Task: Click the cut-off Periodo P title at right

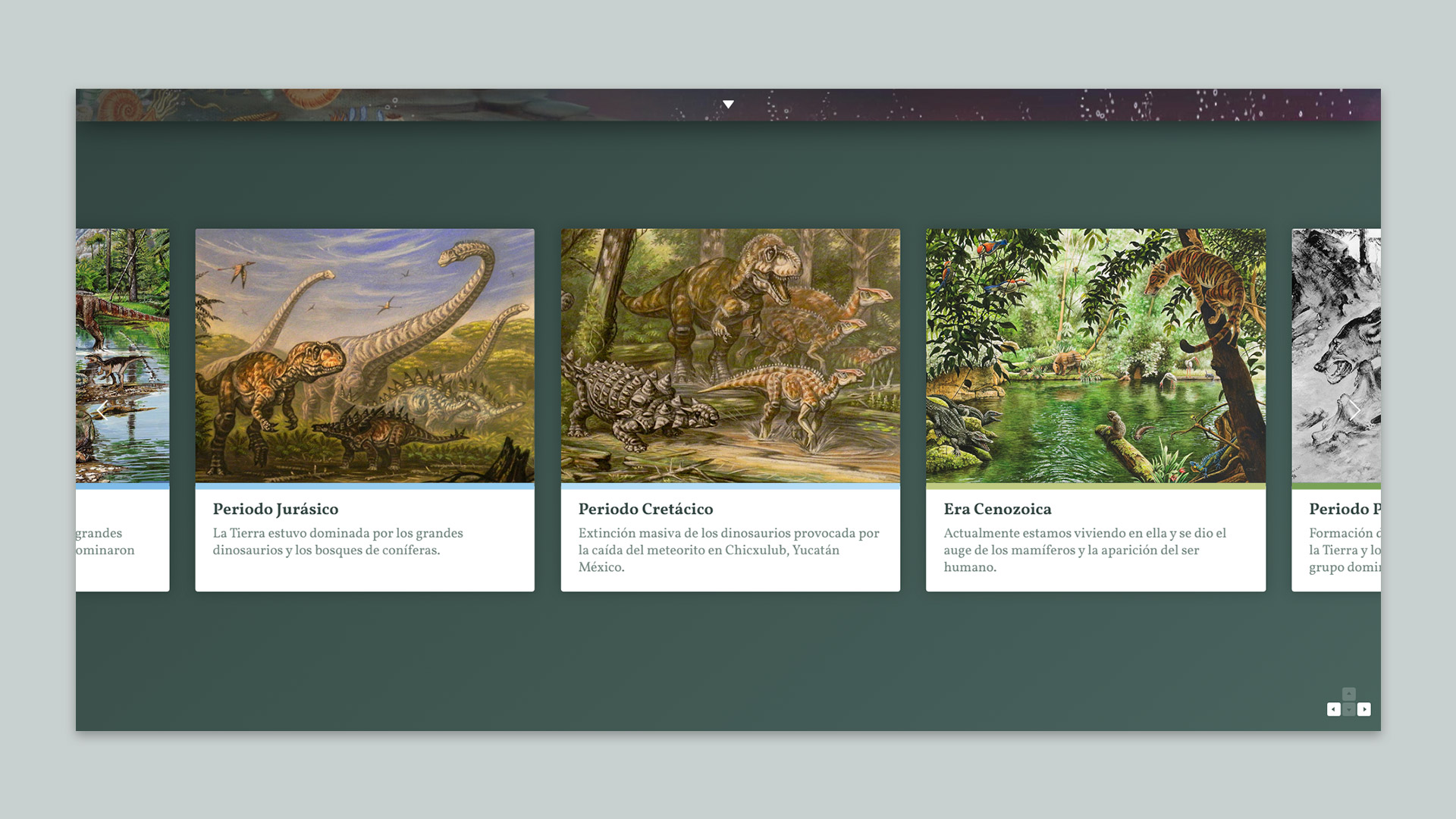Action: 1344,509
